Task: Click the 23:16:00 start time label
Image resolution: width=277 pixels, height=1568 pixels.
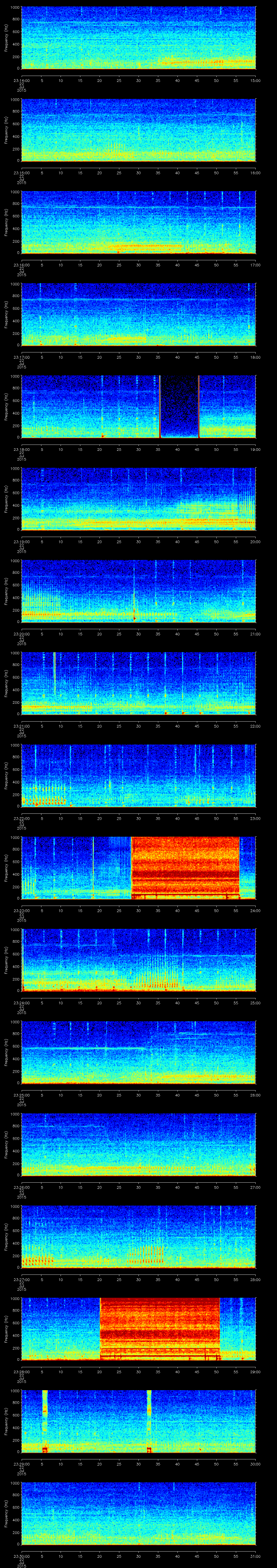Action: tap(22, 265)
